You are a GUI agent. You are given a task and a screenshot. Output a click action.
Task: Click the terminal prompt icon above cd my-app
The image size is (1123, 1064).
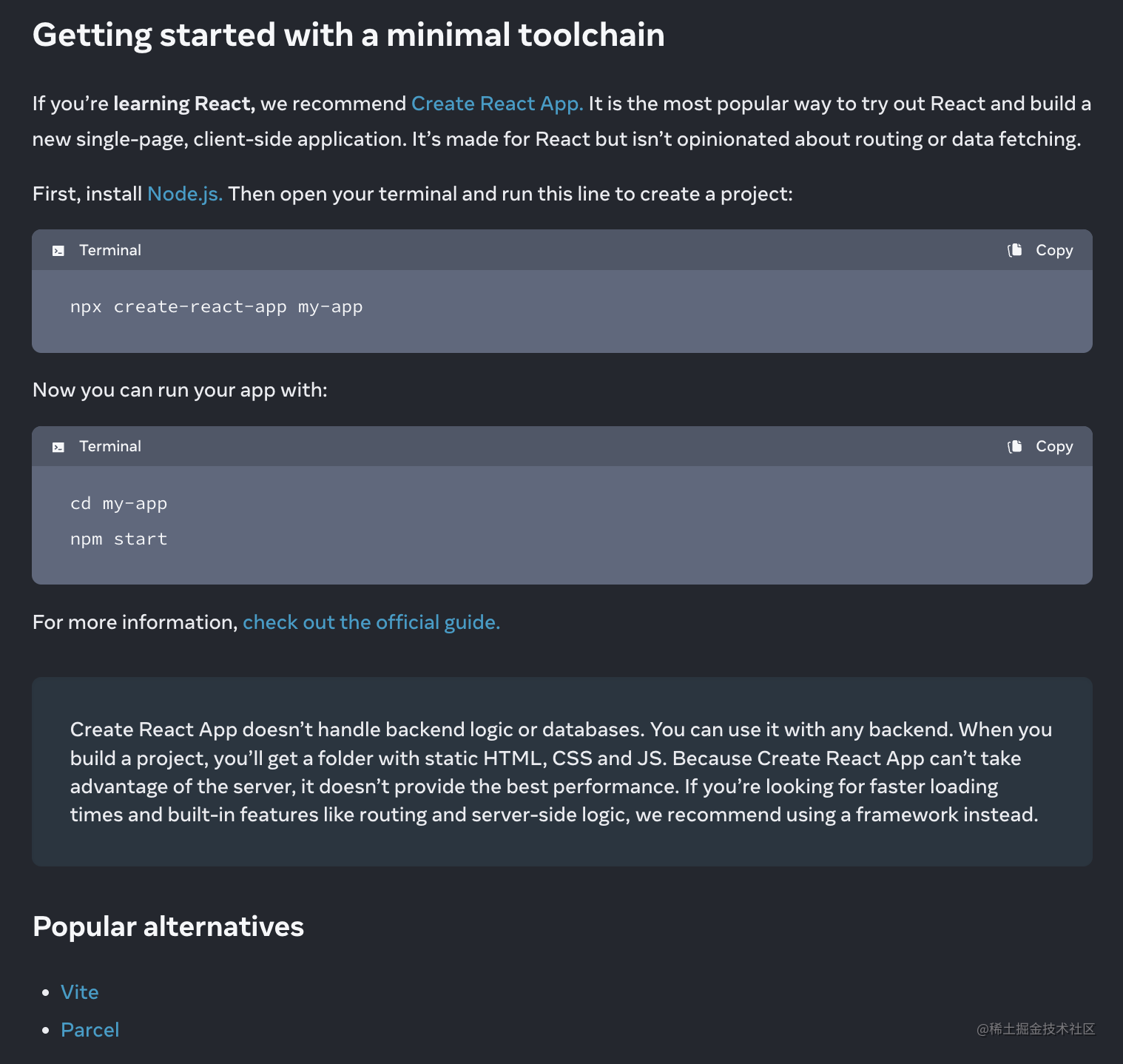[x=58, y=447]
